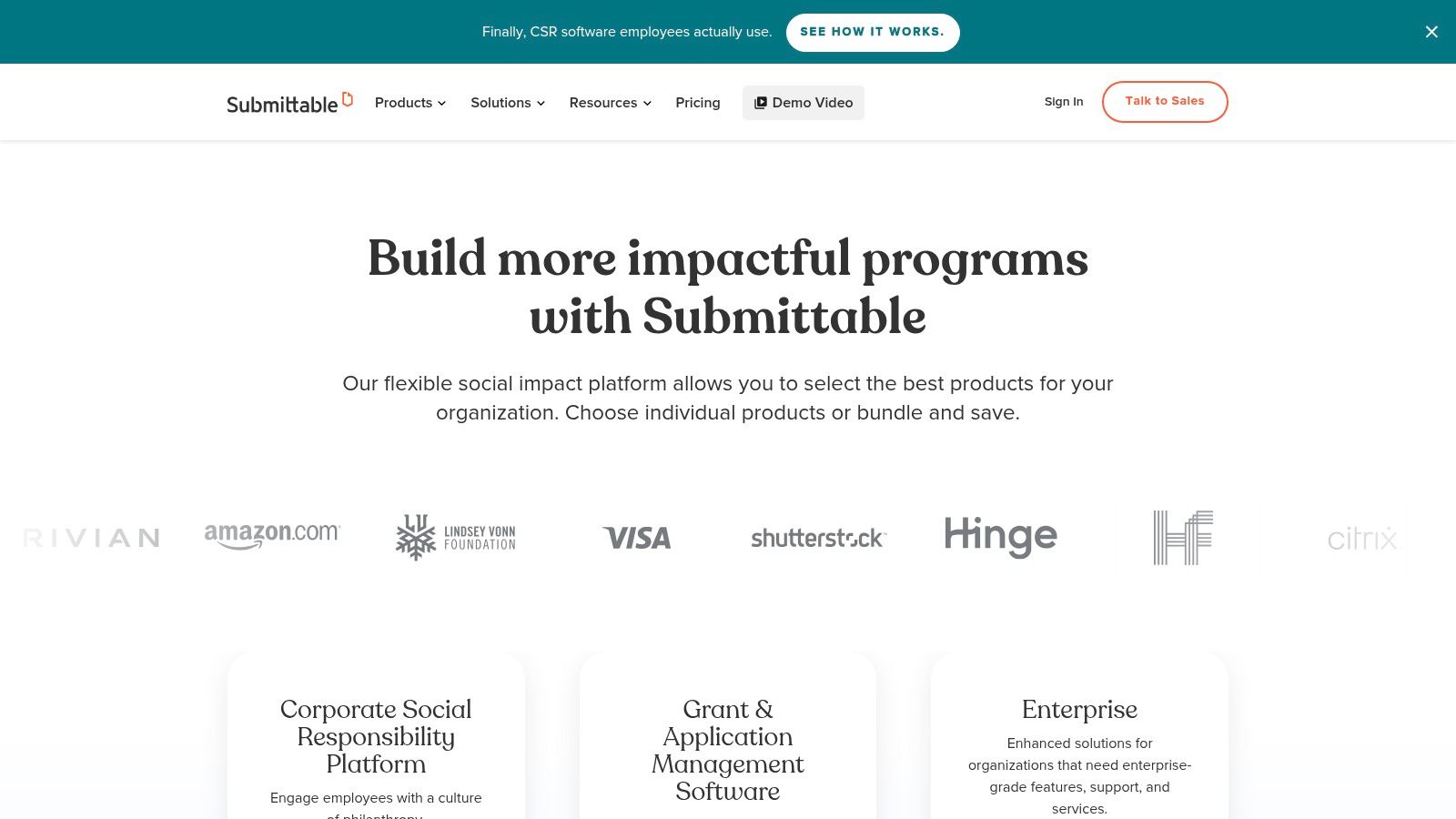
Task: Click the striped HF monogram logo
Action: 1183,537
